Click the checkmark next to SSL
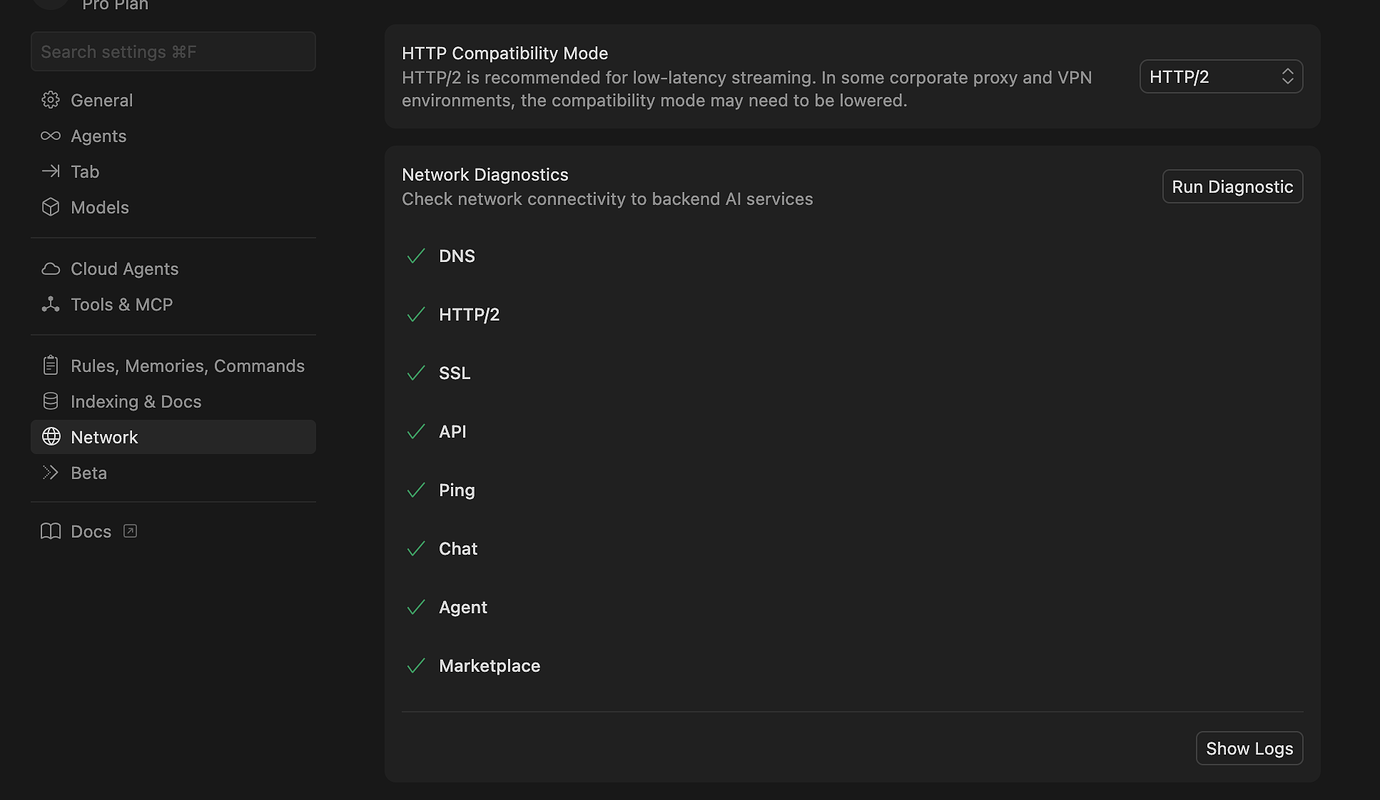The width and height of the screenshot is (1380, 800). (416, 373)
